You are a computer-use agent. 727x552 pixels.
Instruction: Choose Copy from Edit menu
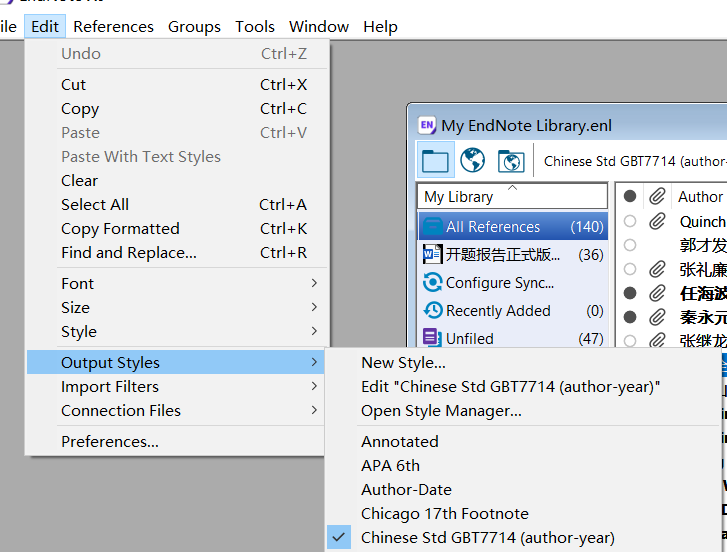(177, 108)
